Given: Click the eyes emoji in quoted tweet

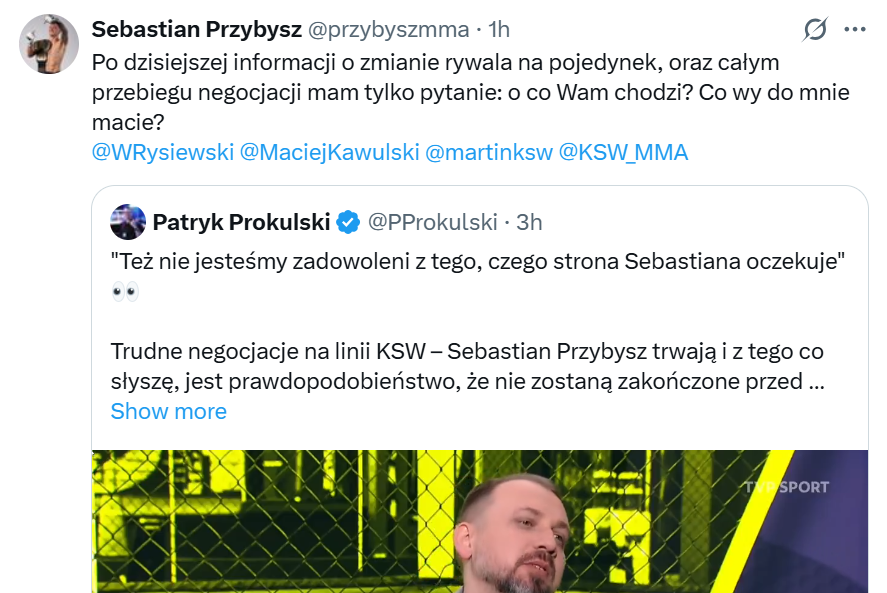Looking at the screenshot, I should point(125,292).
